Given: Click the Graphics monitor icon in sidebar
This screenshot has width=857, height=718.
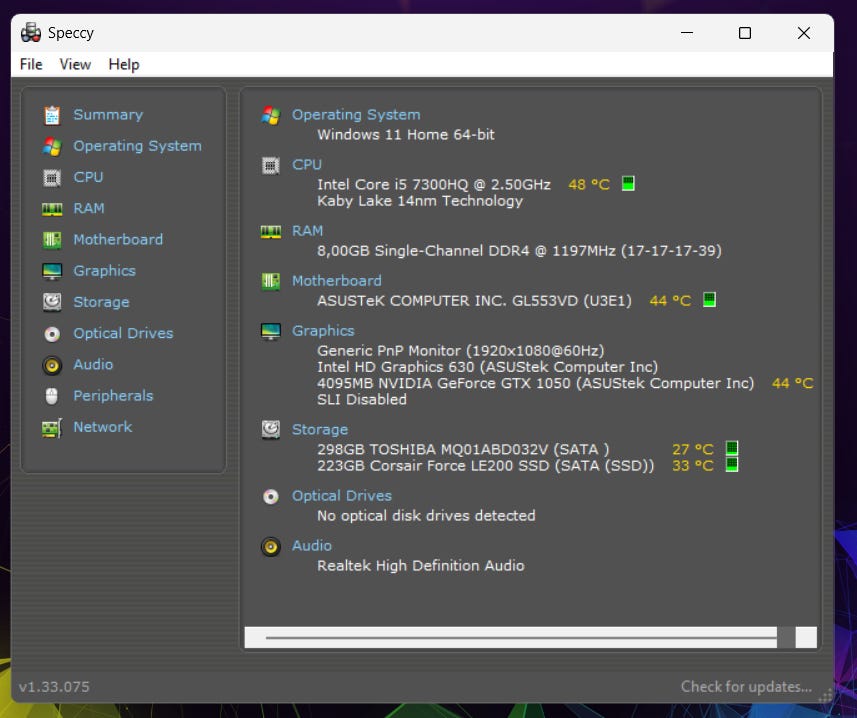Looking at the screenshot, I should [x=52, y=271].
